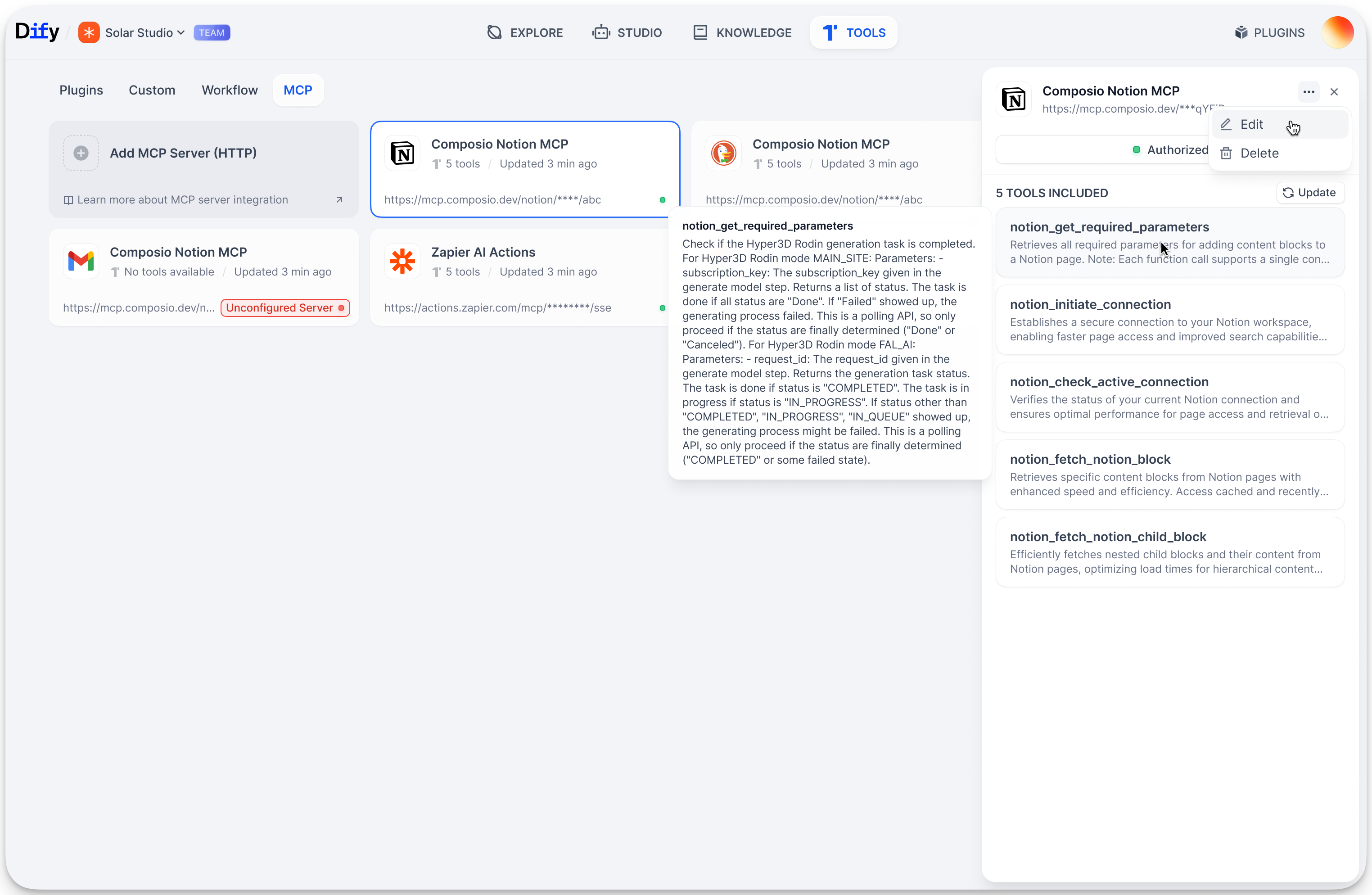Click the user profile avatar

pos(1337,33)
